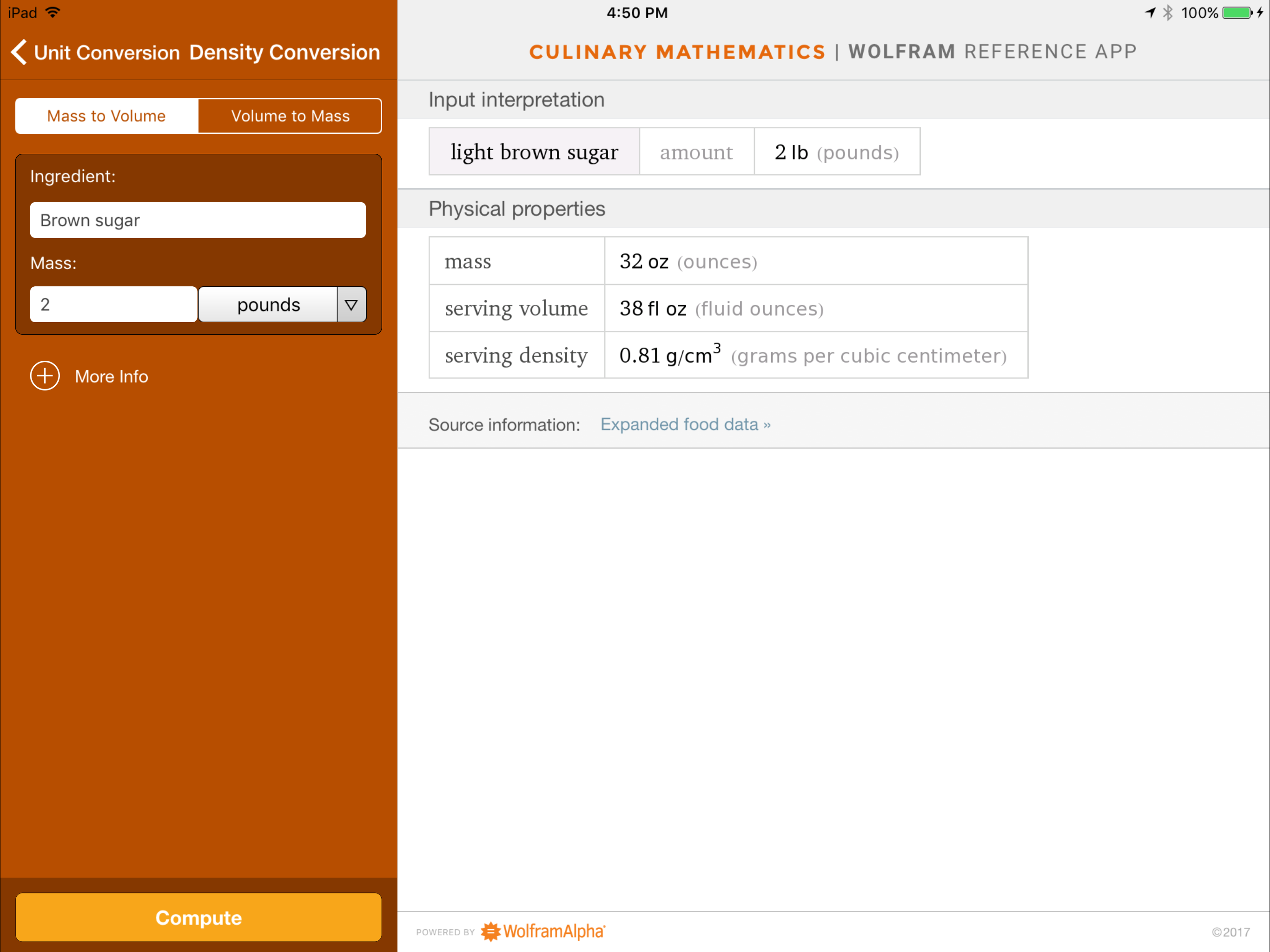Click the WolframAlpha logo in footer

point(542,931)
